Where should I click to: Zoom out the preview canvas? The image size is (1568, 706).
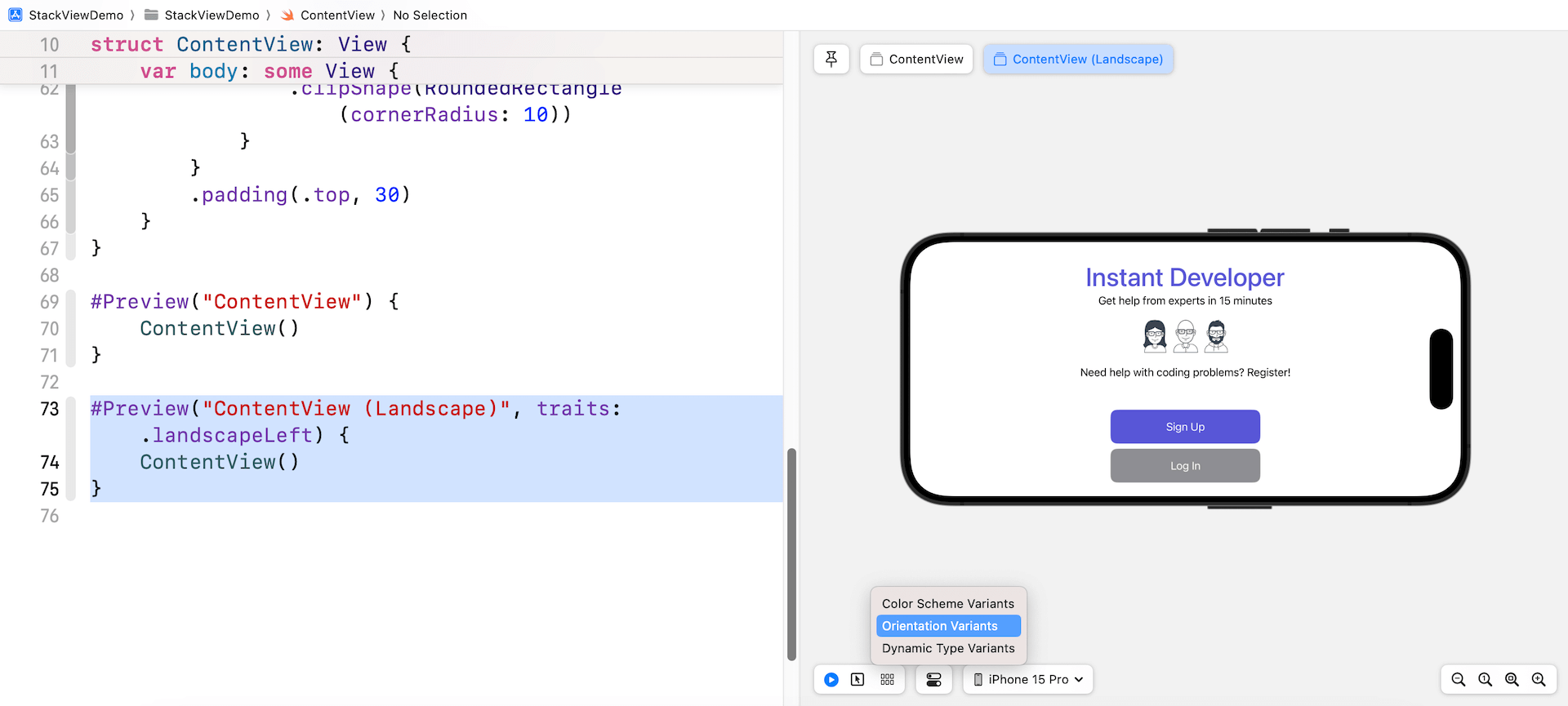coord(1458,679)
